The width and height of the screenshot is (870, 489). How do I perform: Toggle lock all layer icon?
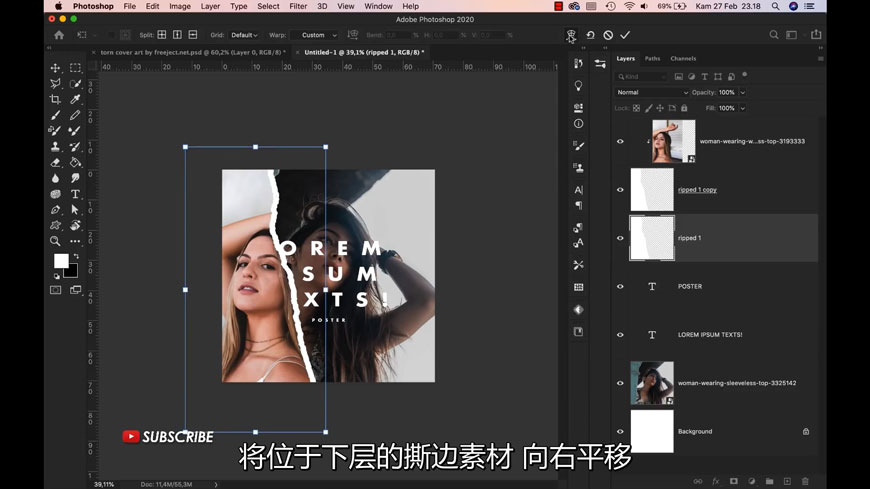684,108
